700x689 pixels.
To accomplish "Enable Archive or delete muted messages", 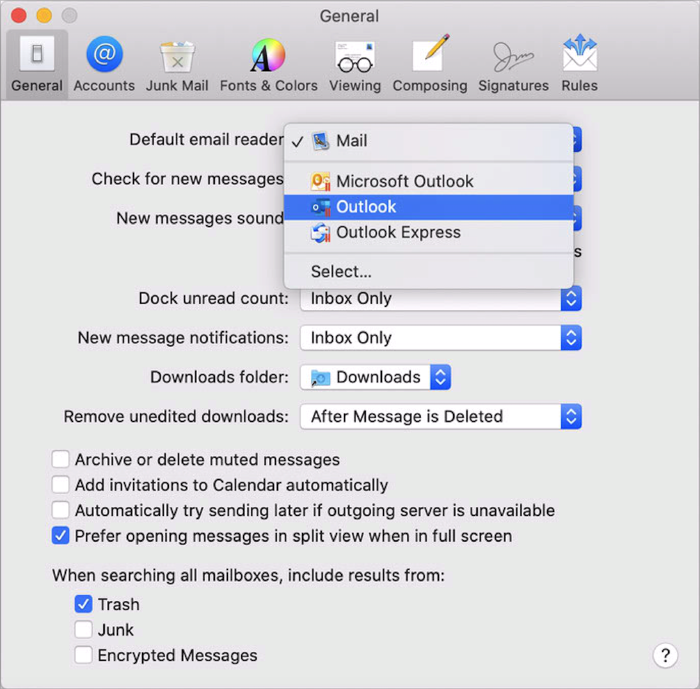I will point(61,460).
